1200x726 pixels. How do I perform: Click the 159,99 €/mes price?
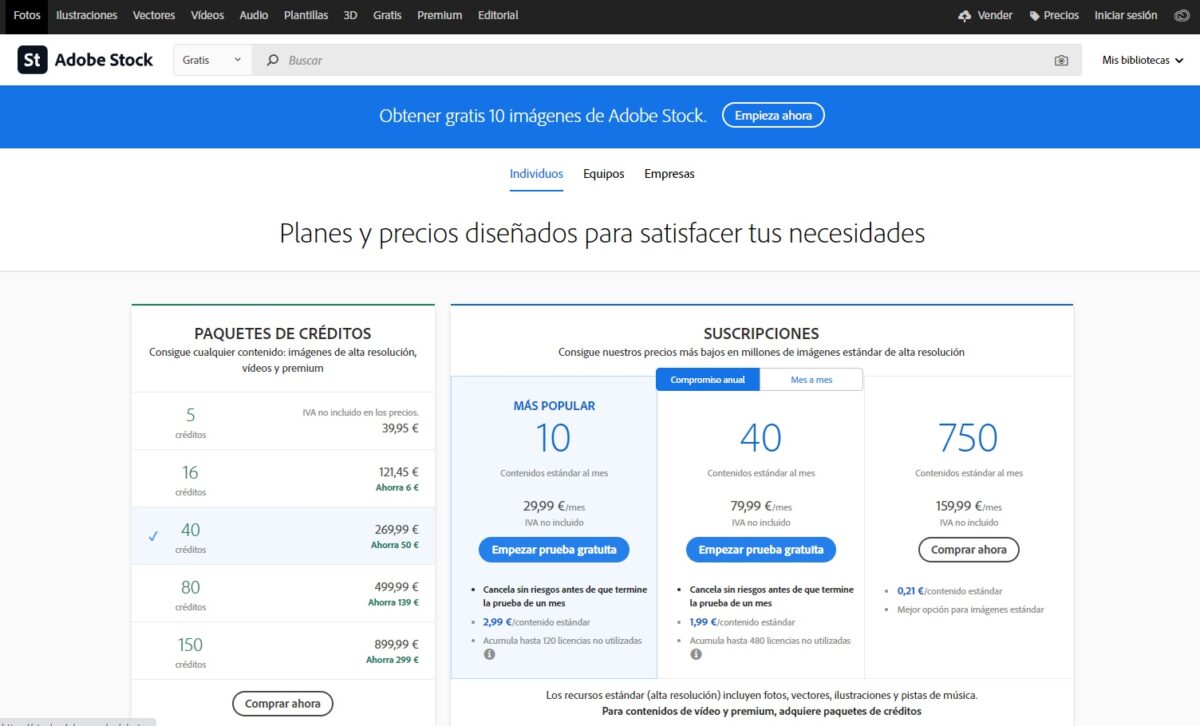968,506
